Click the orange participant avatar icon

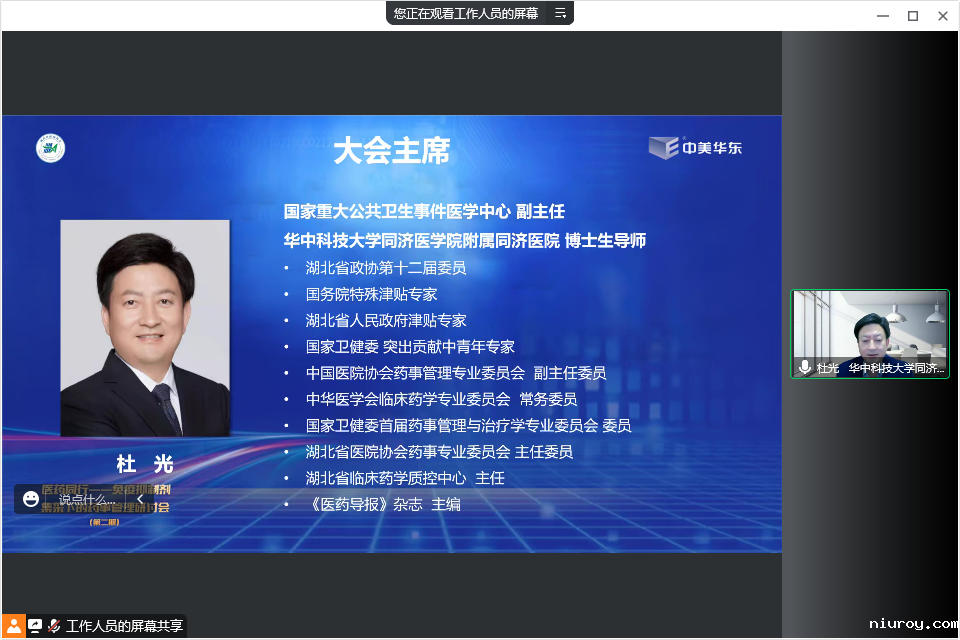coord(13,626)
